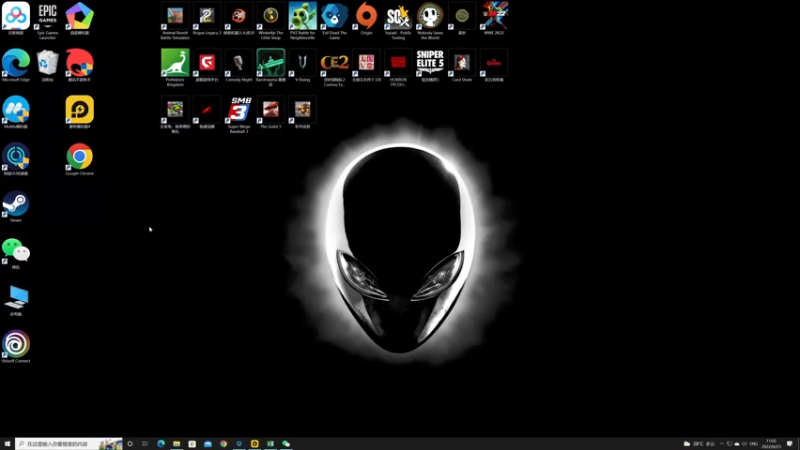Image resolution: width=800 pixels, height=450 pixels.
Task: Open the This PC computer icon
Action: click(16, 299)
